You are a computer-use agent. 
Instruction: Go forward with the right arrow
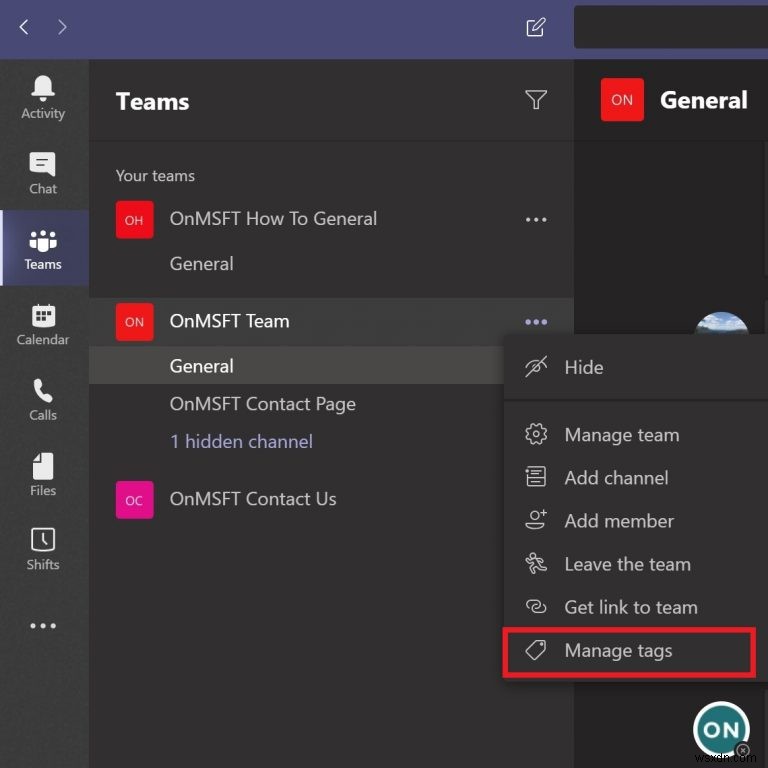click(x=62, y=27)
